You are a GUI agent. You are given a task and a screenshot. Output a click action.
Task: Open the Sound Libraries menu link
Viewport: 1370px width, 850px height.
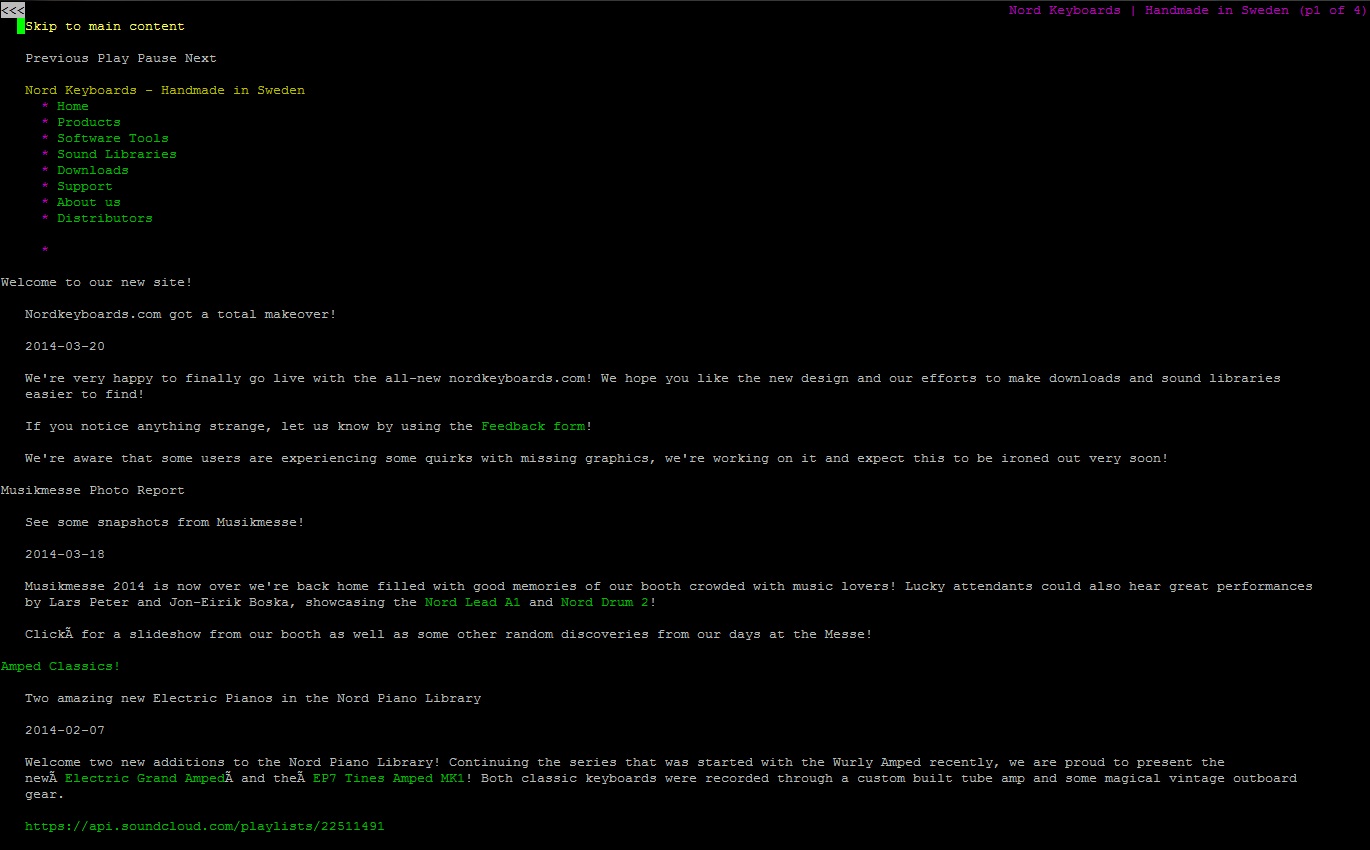click(117, 154)
